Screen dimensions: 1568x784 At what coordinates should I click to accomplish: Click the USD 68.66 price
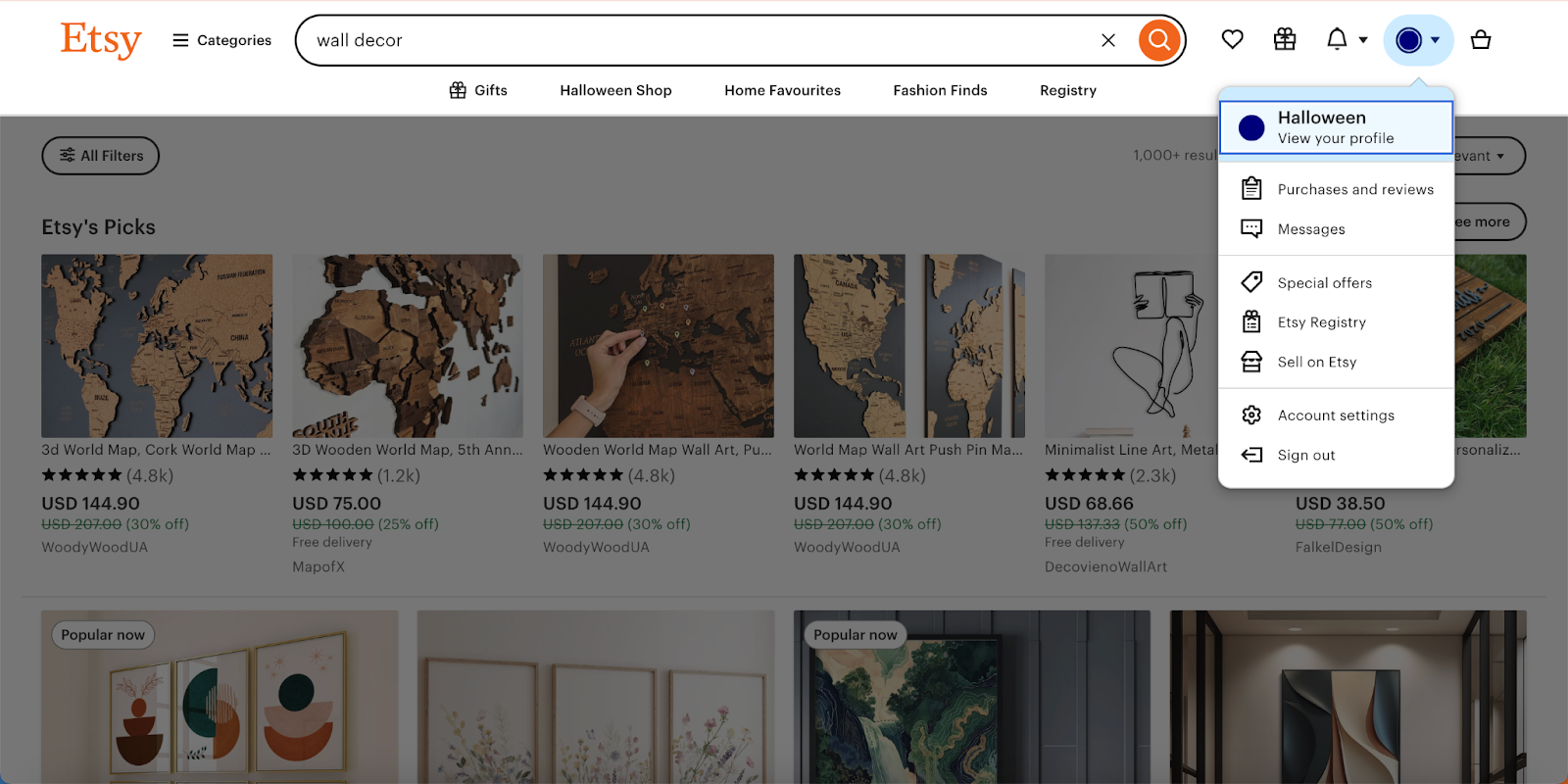1089,503
